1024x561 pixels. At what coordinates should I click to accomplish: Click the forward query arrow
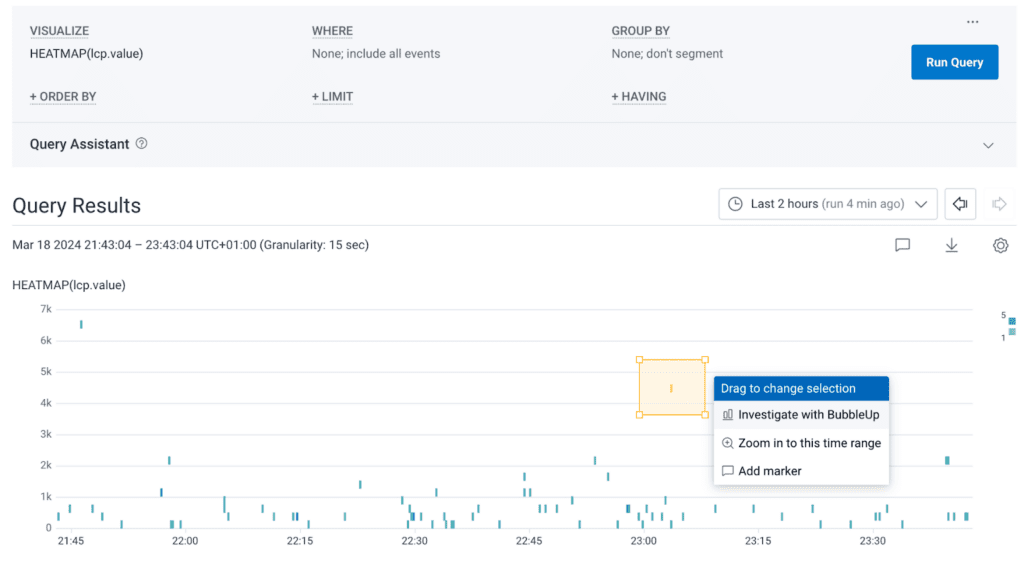[x=999, y=204]
